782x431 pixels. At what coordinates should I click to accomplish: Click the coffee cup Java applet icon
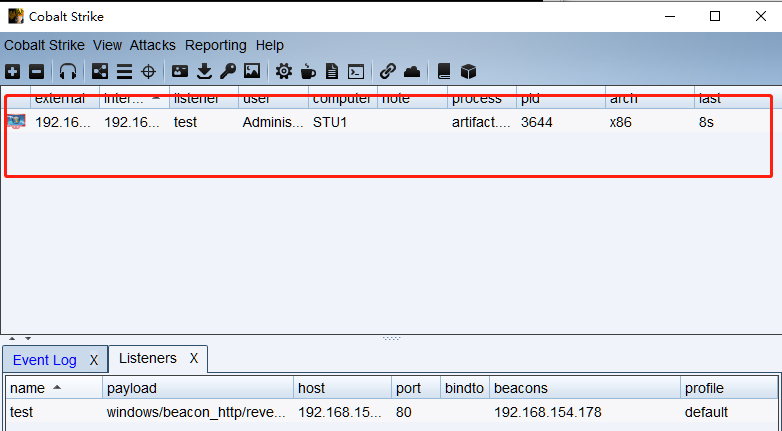pyautogui.click(x=308, y=72)
